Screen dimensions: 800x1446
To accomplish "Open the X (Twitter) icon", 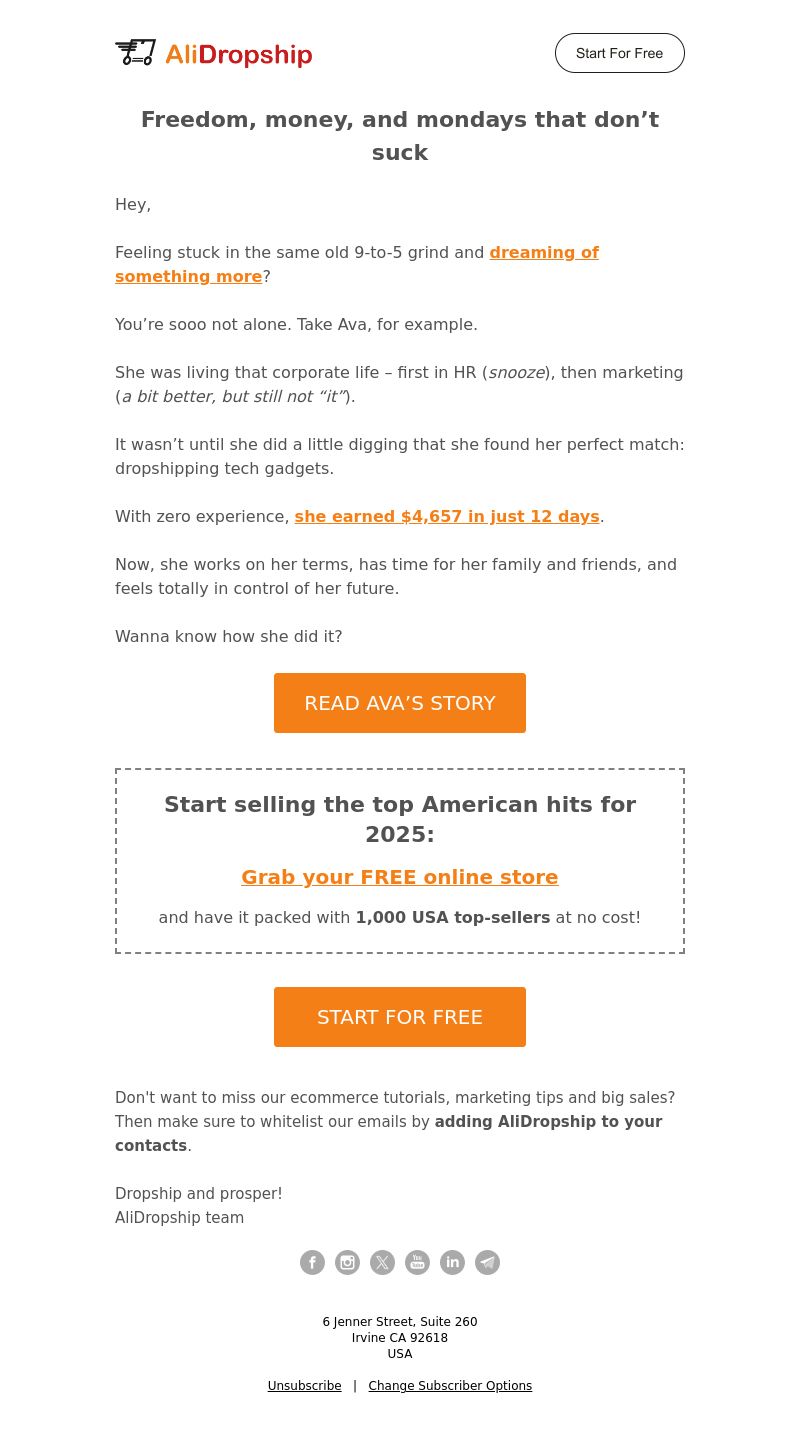I will click(x=382, y=1262).
